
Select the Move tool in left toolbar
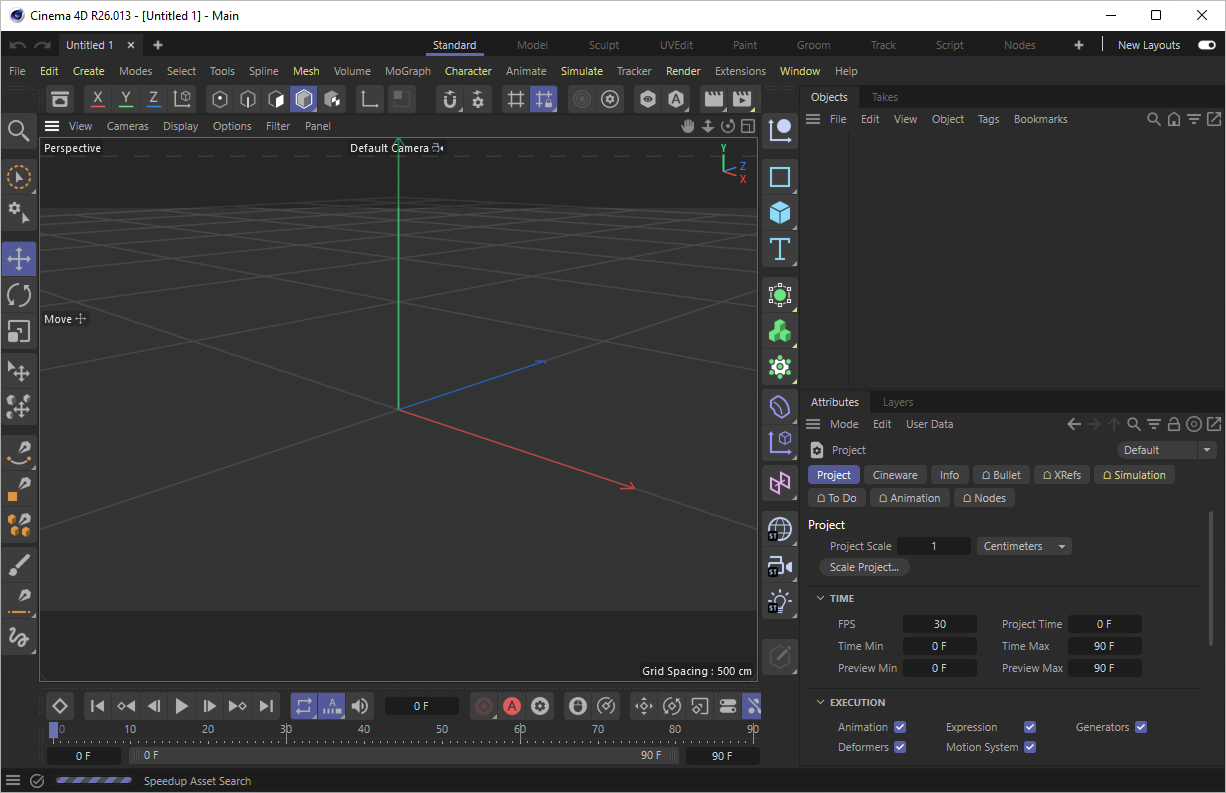[x=19, y=259]
